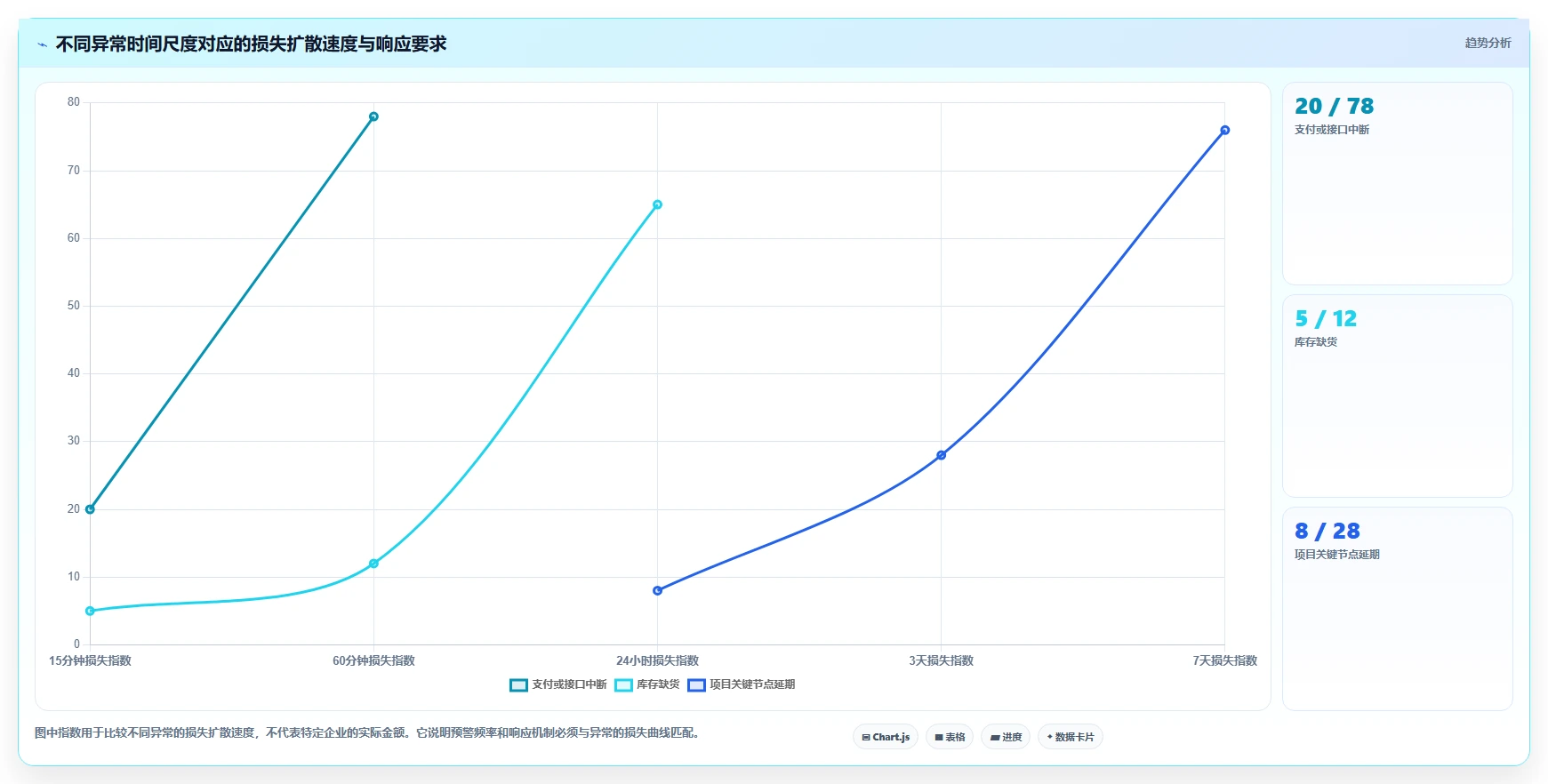Click the y-axis label 70
The width and height of the screenshot is (1548, 784).
coord(74,171)
